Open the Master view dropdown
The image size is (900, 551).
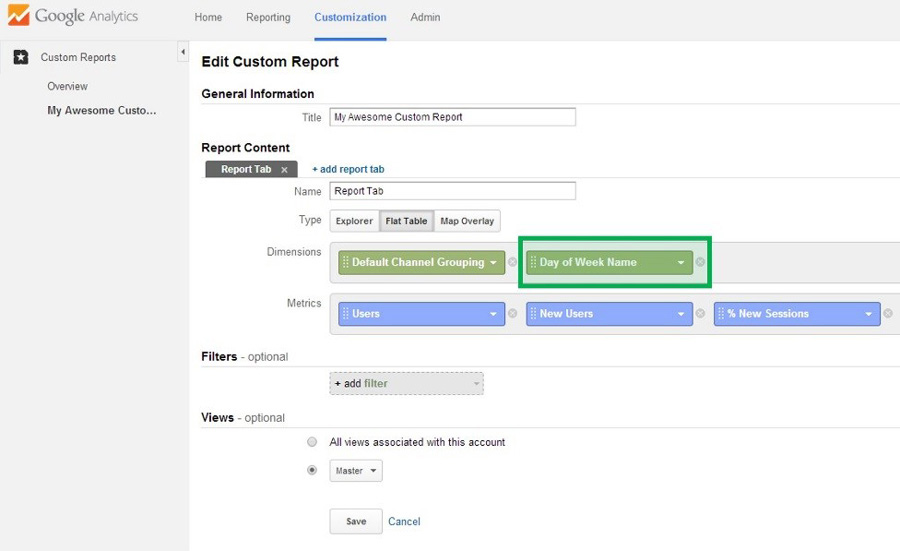pyautogui.click(x=356, y=471)
